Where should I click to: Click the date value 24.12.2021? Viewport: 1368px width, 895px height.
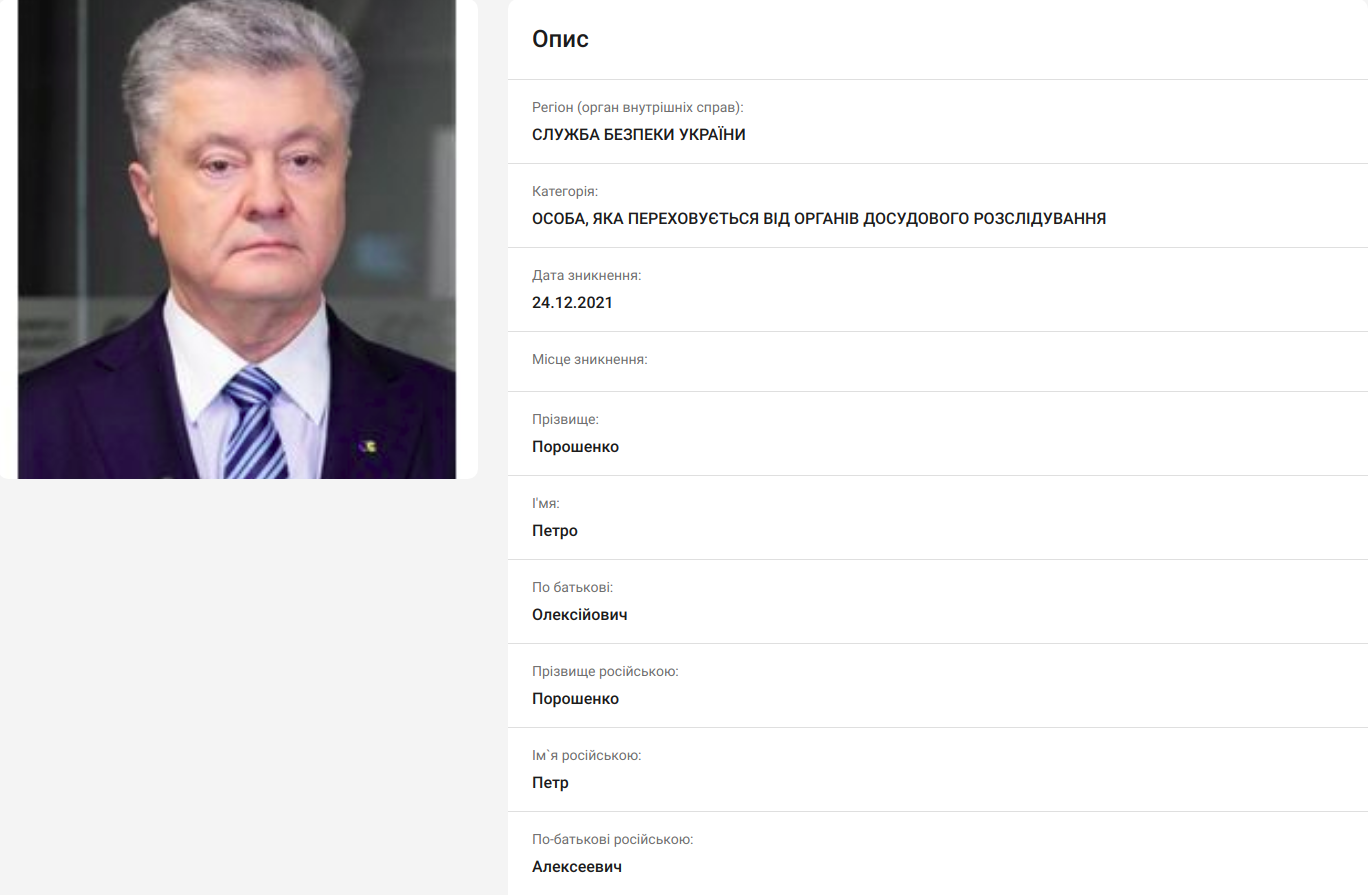coord(572,303)
